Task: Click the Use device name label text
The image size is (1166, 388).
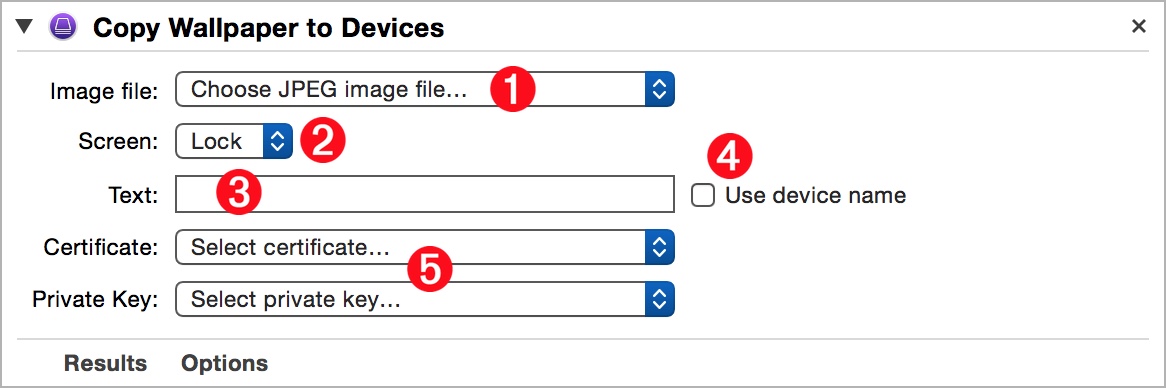Action: pos(816,195)
